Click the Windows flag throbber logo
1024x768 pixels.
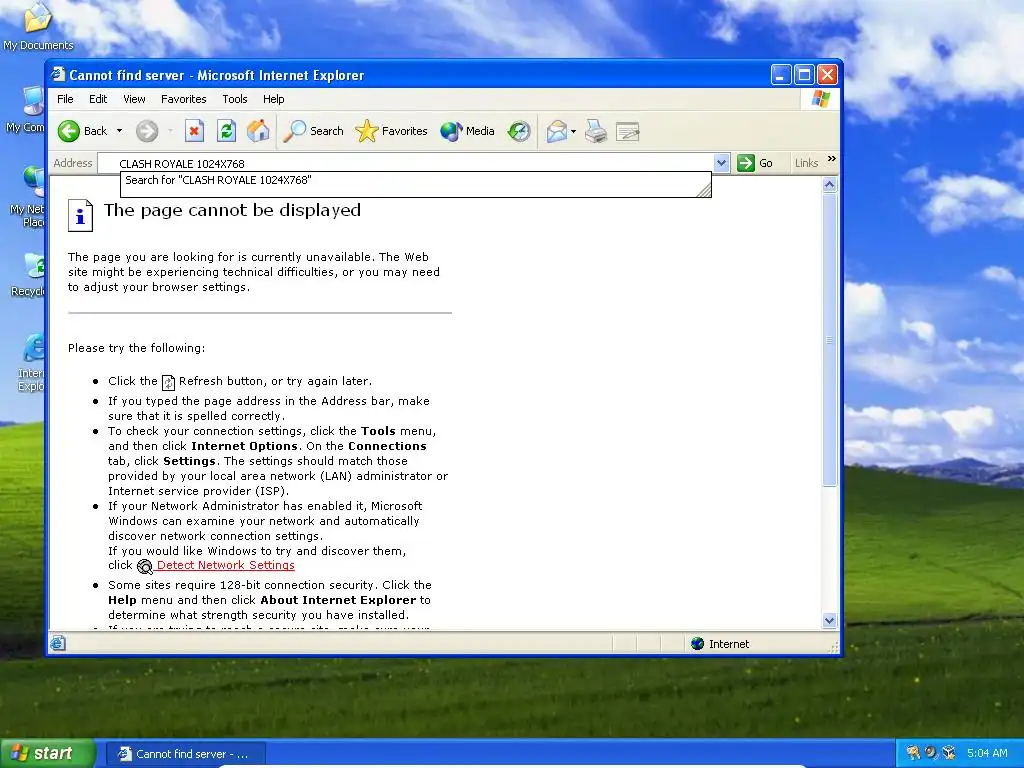tap(820, 99)
